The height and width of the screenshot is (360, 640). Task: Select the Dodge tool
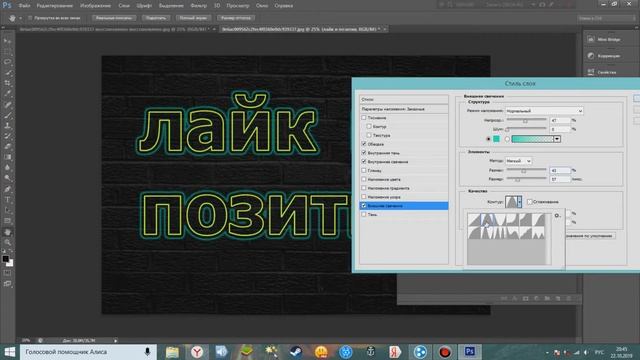coord(7,179)
